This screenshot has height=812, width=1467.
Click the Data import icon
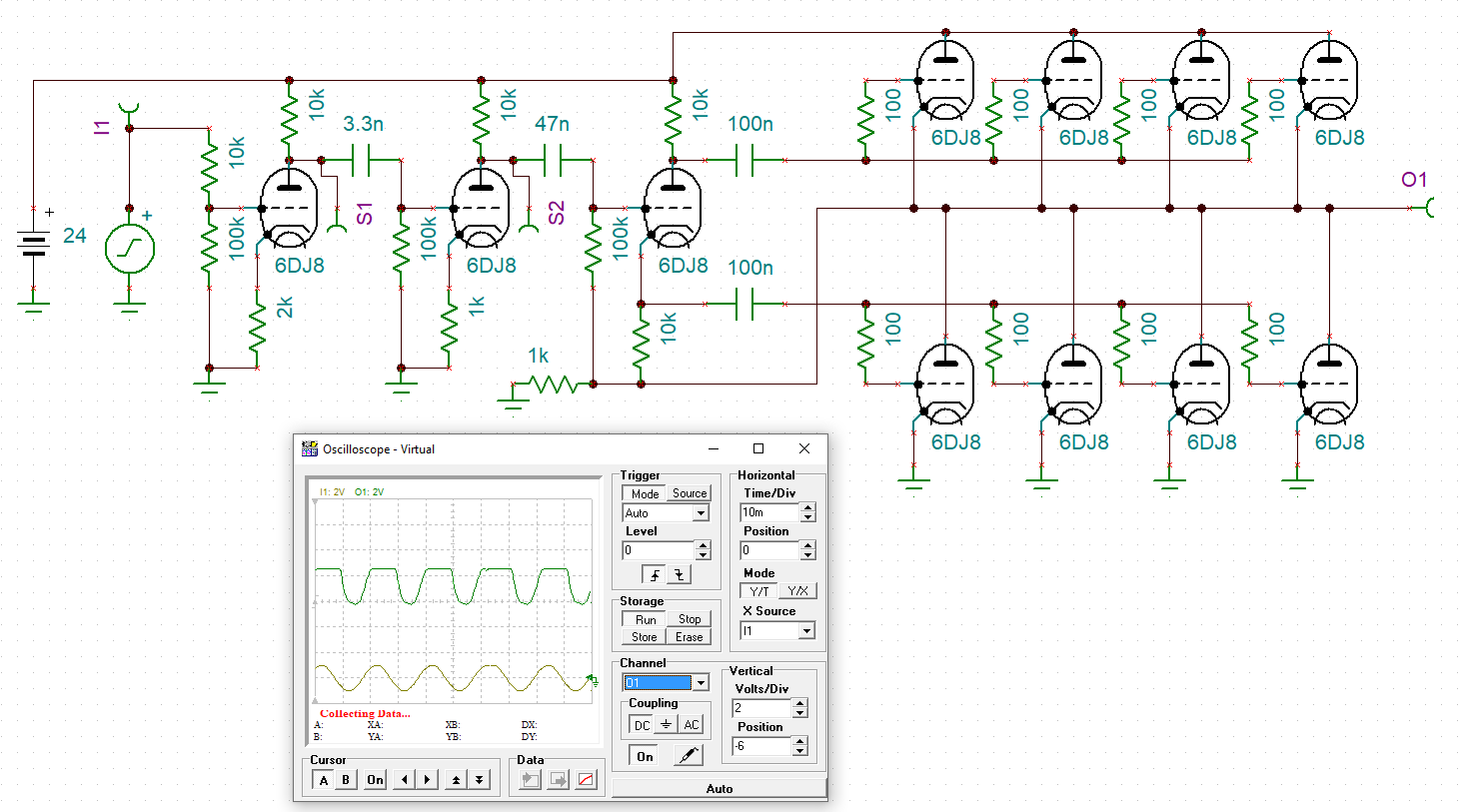coord(531,780)
